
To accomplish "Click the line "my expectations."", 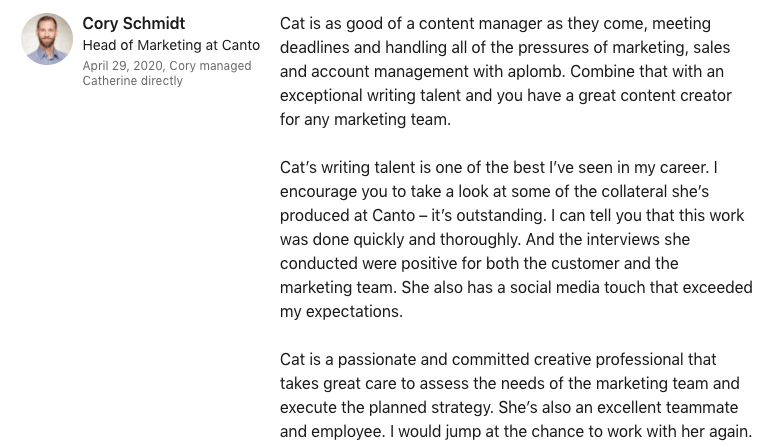I will point(339,312).
